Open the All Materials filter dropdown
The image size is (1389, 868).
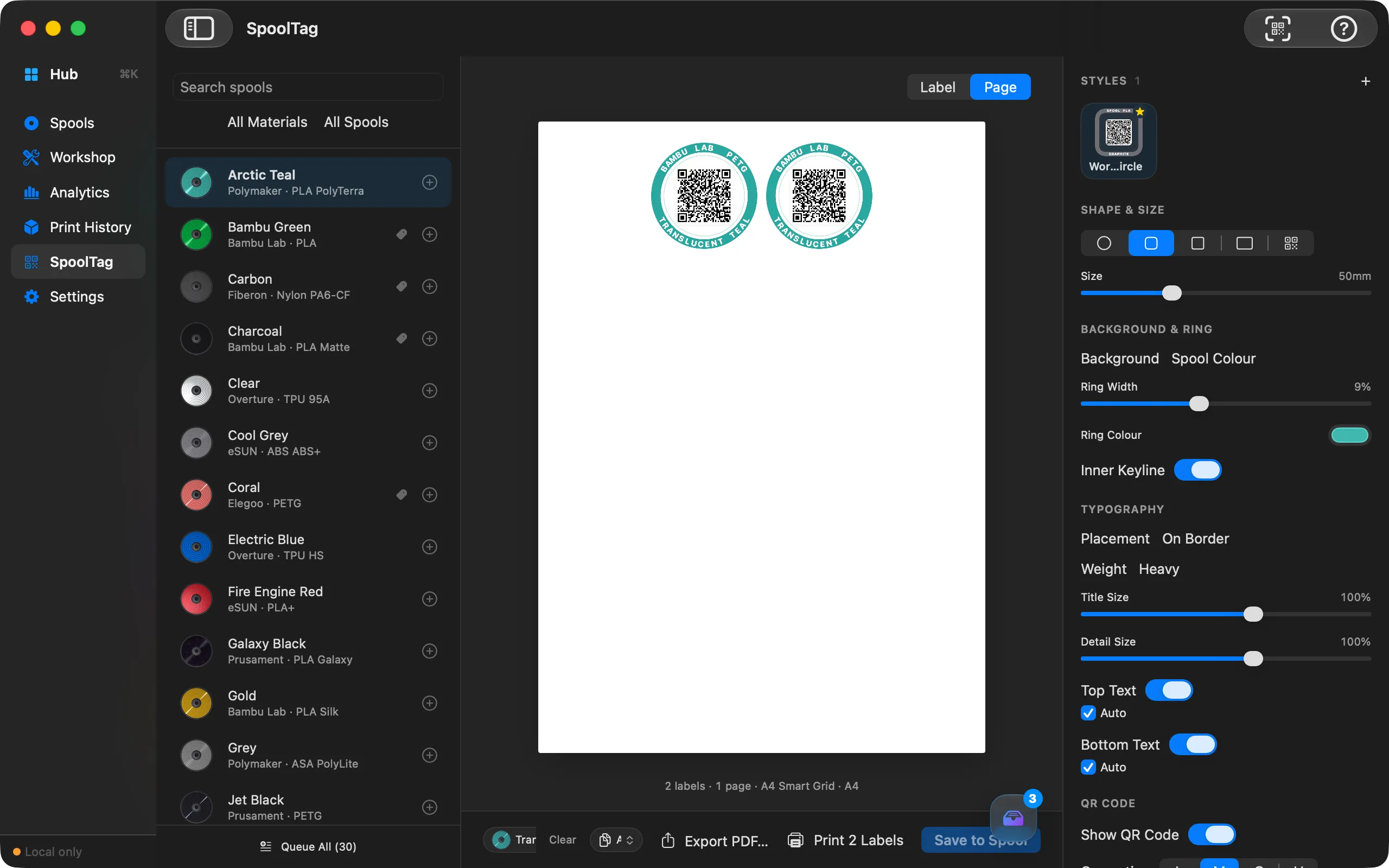267,122
